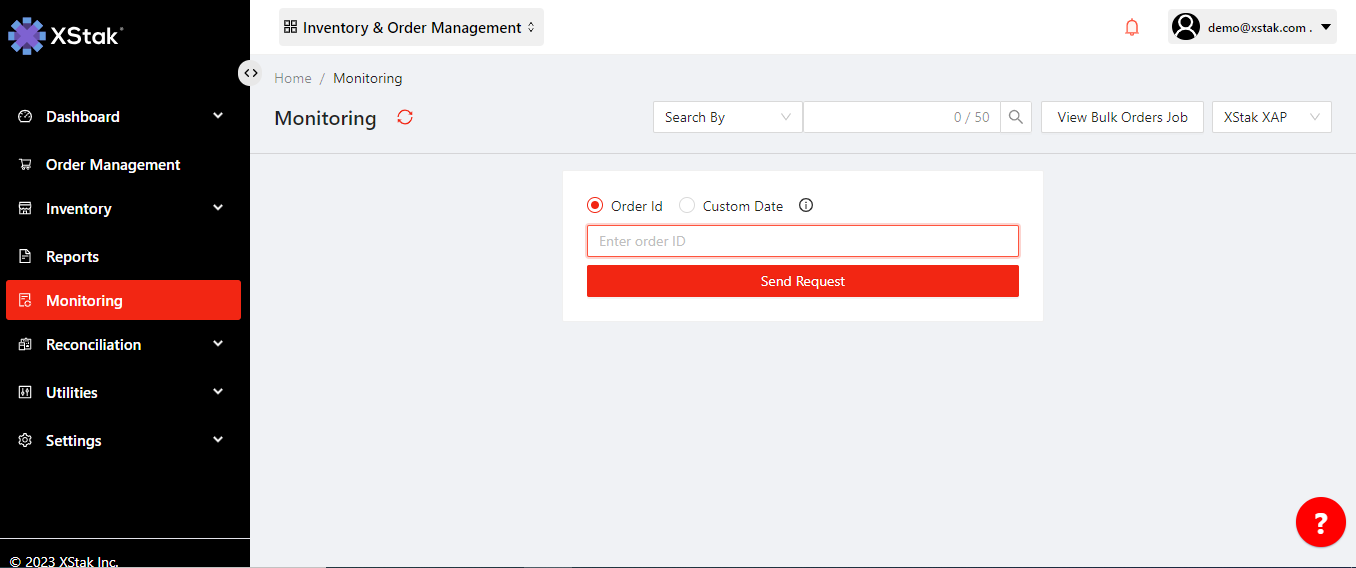Collapse sidebar using the arrows toggle icon

250,73
